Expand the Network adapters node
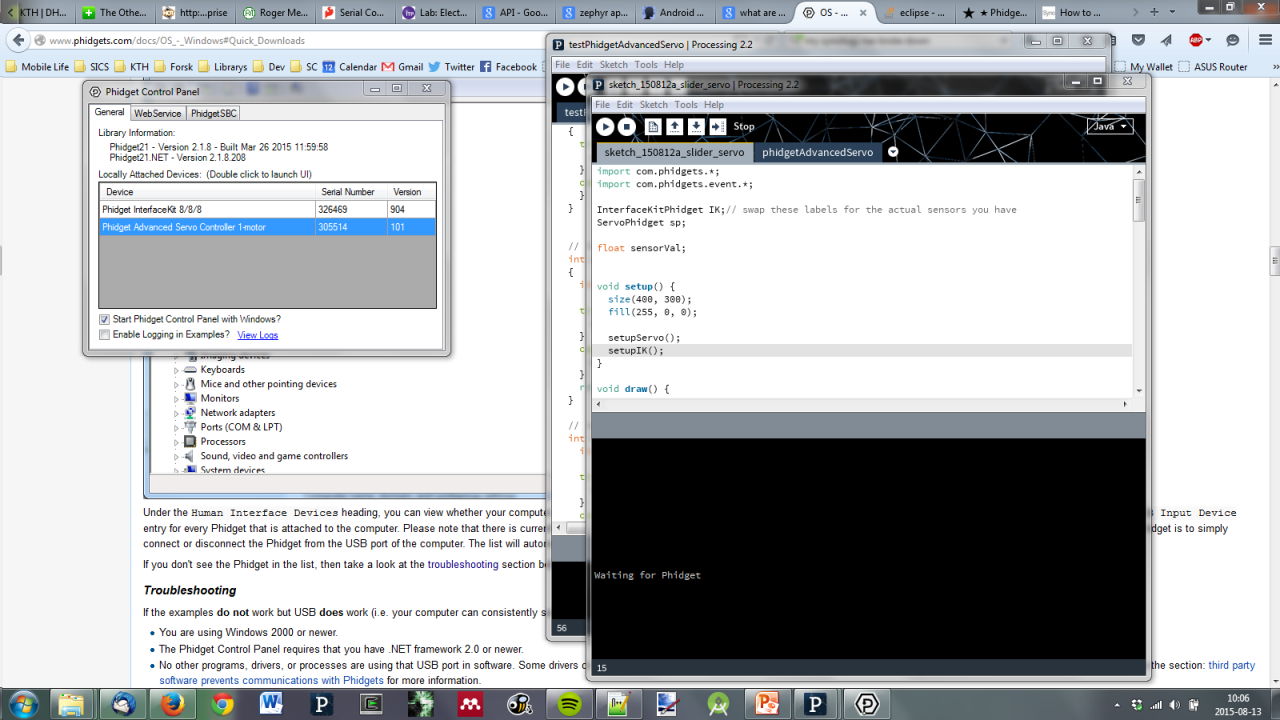 click(x=177, y=413)
